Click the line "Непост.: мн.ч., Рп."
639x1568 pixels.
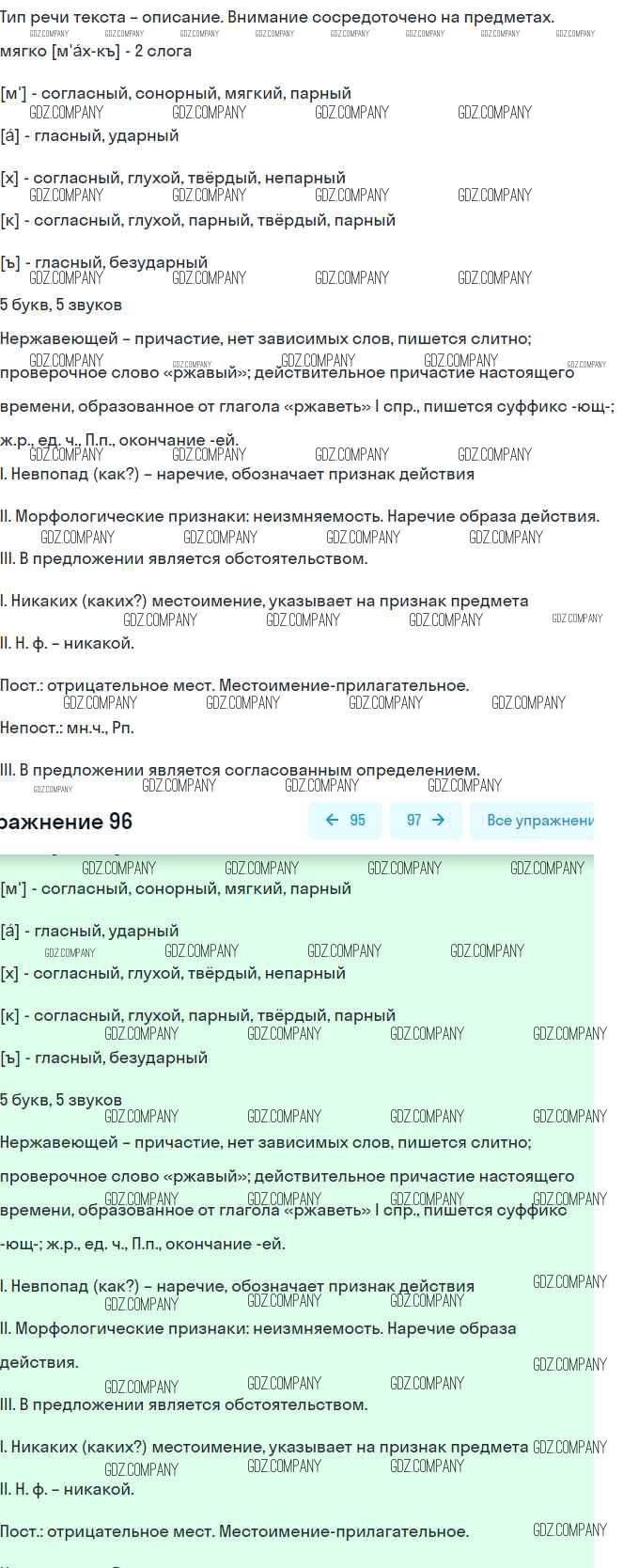[67, 728]
